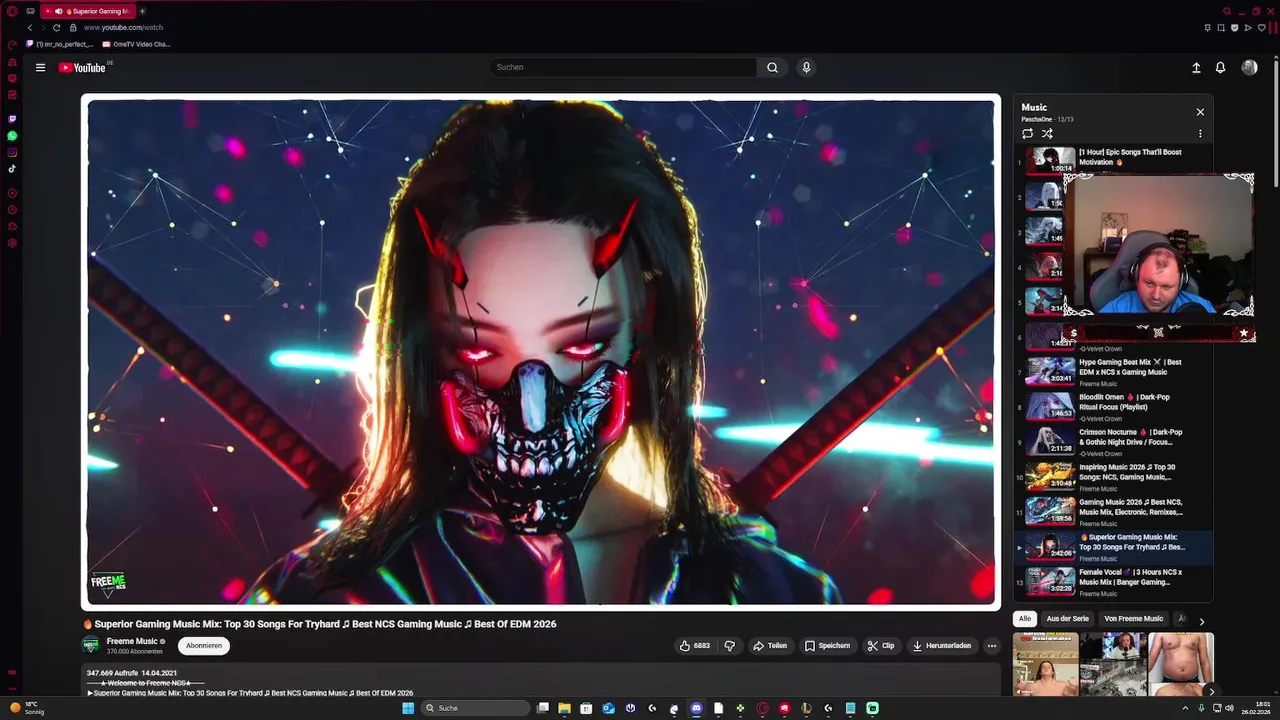The image size is (1280, 720).
Task: Expand the video description box
Action: coord(541,681)
